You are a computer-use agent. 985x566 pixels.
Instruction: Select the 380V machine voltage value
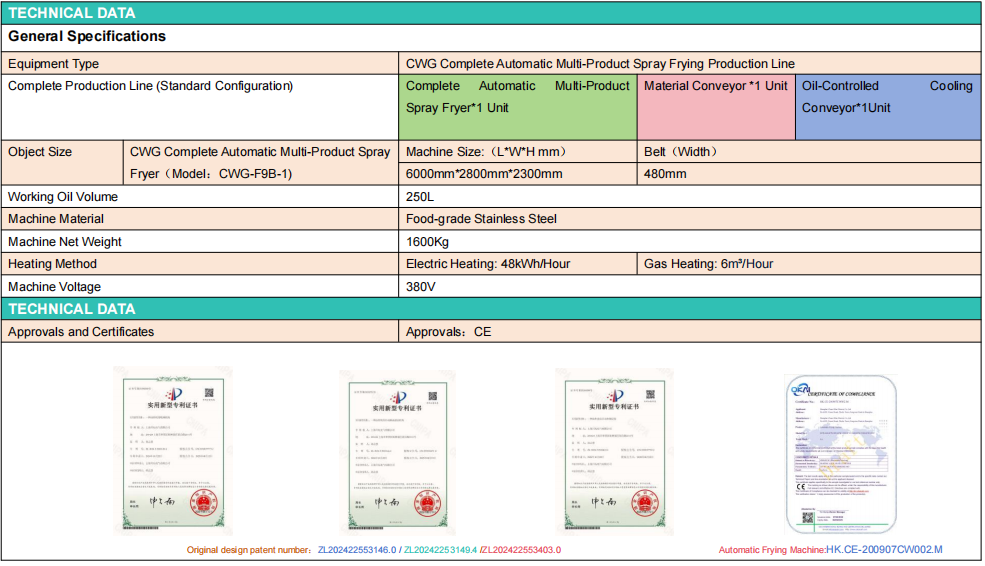pos(421,287)
